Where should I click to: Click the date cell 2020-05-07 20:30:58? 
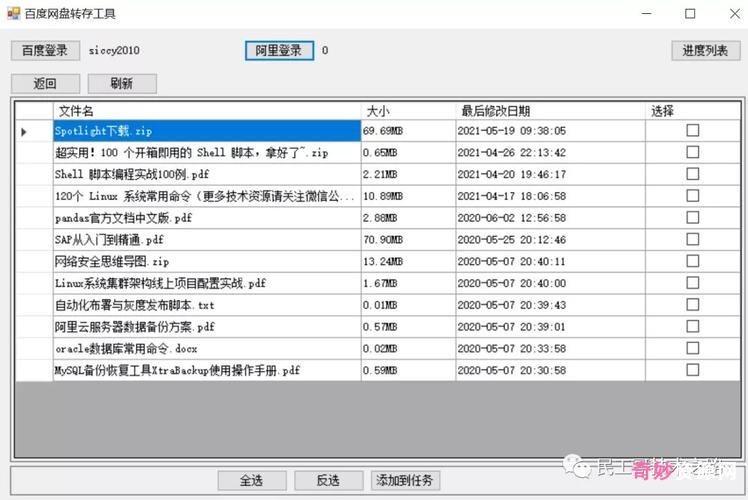click(x=551, y=370)
